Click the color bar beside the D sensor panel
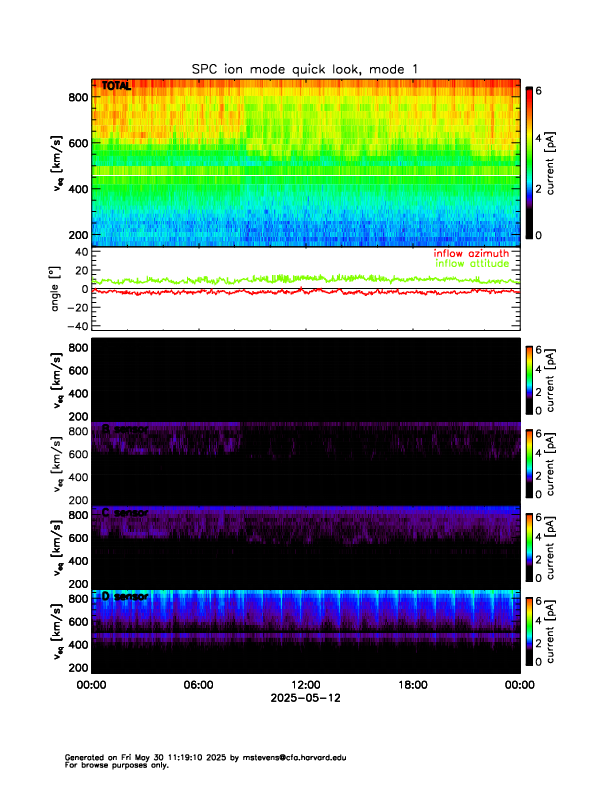This screenshot has width=612, height=792. pyautogui.click(x=529, y=631)
